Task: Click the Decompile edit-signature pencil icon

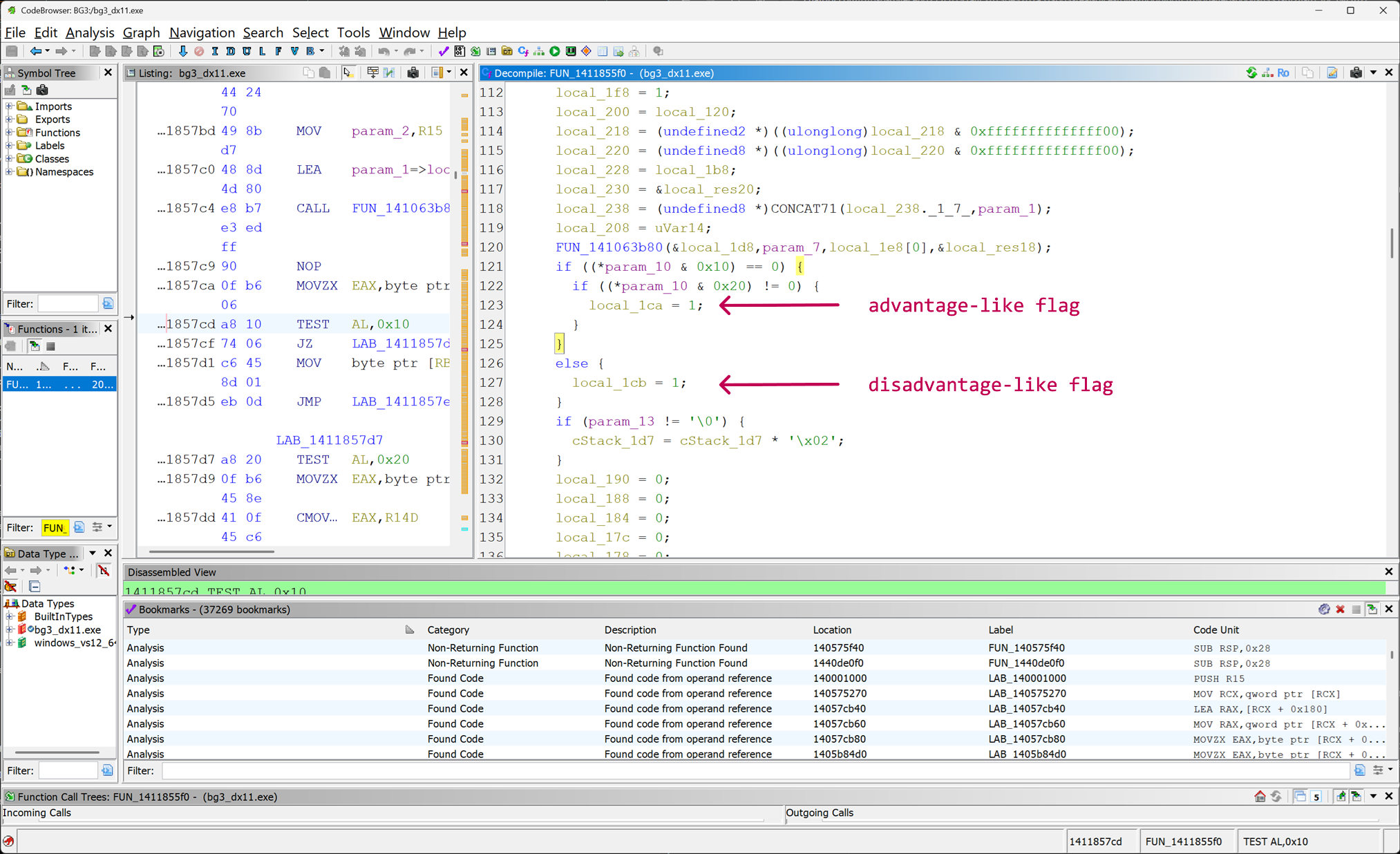Action: (x=1332, y=73)
